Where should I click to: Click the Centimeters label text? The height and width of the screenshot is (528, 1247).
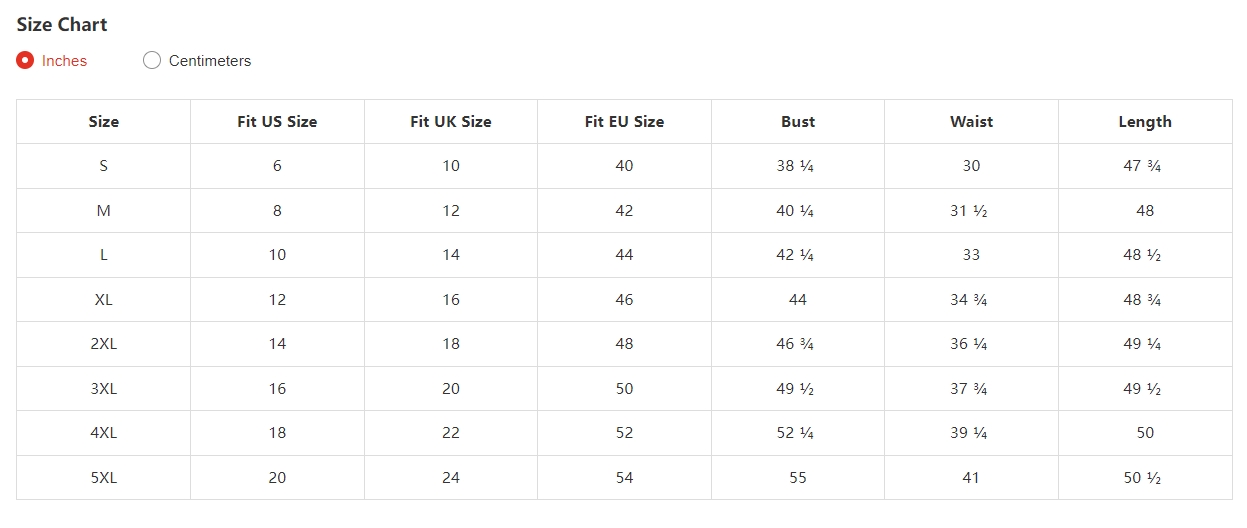point(210,61)
